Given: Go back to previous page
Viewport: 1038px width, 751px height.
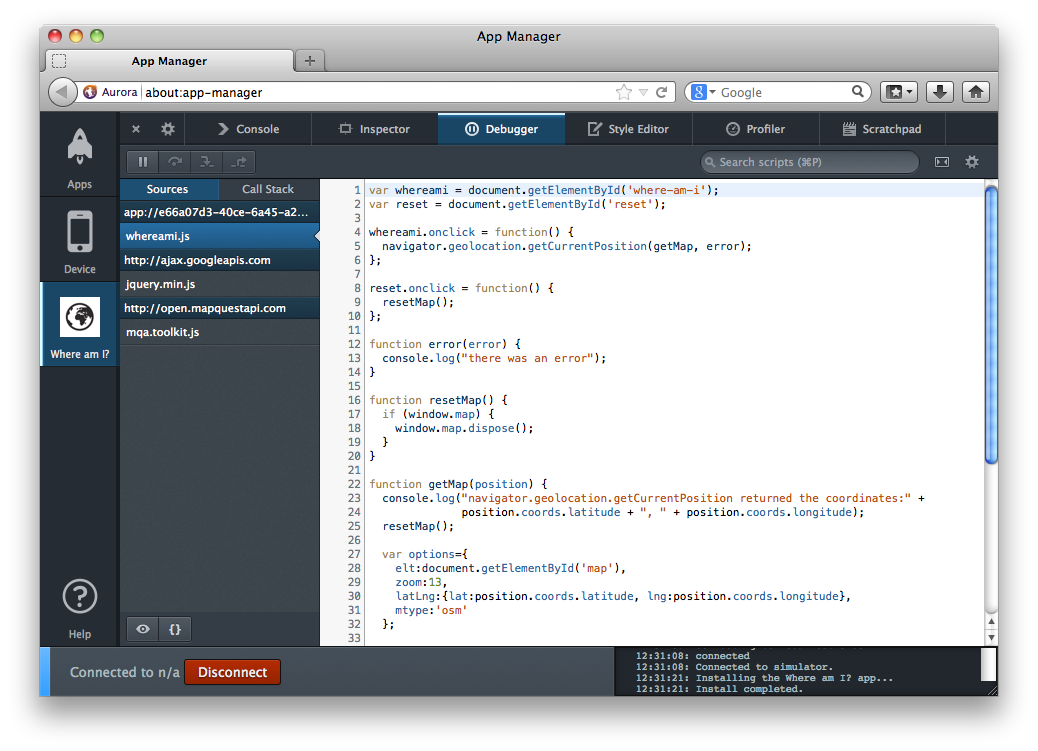Looking at the screenshot, I should [62, 92].
